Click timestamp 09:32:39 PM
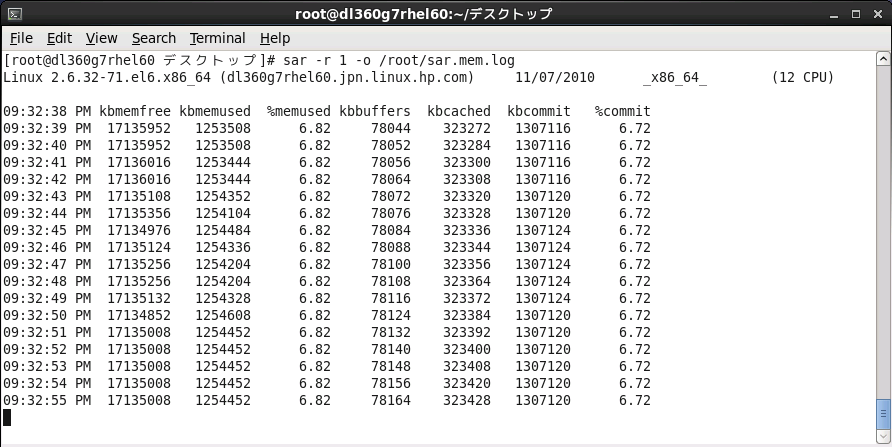This screenshot has height=447, width=892. (47, 129)
